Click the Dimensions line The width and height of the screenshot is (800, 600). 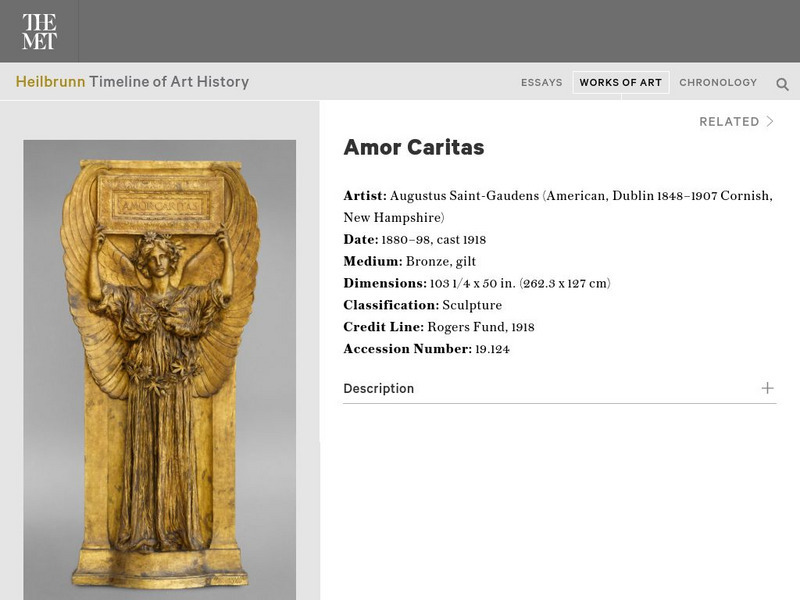coord(477,283)
